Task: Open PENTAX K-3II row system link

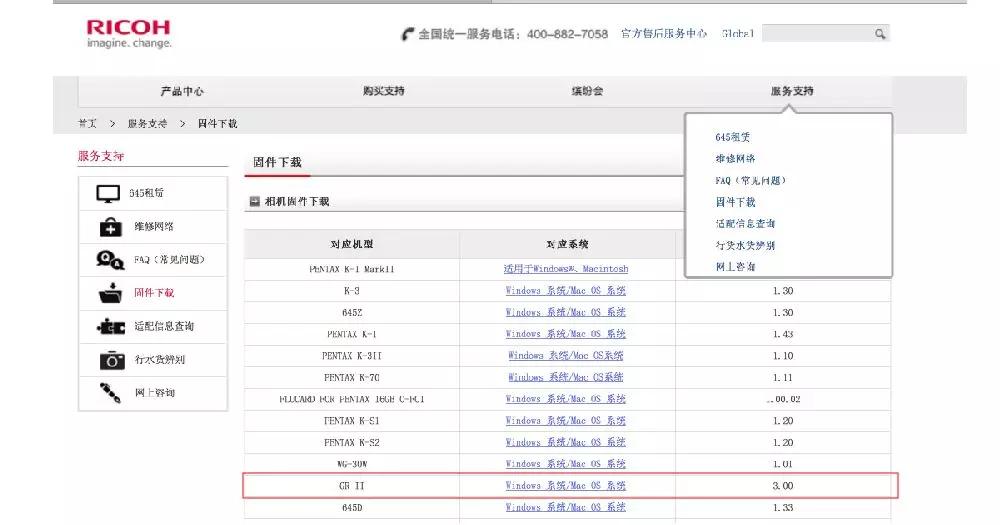Action: tap(566, 356)
